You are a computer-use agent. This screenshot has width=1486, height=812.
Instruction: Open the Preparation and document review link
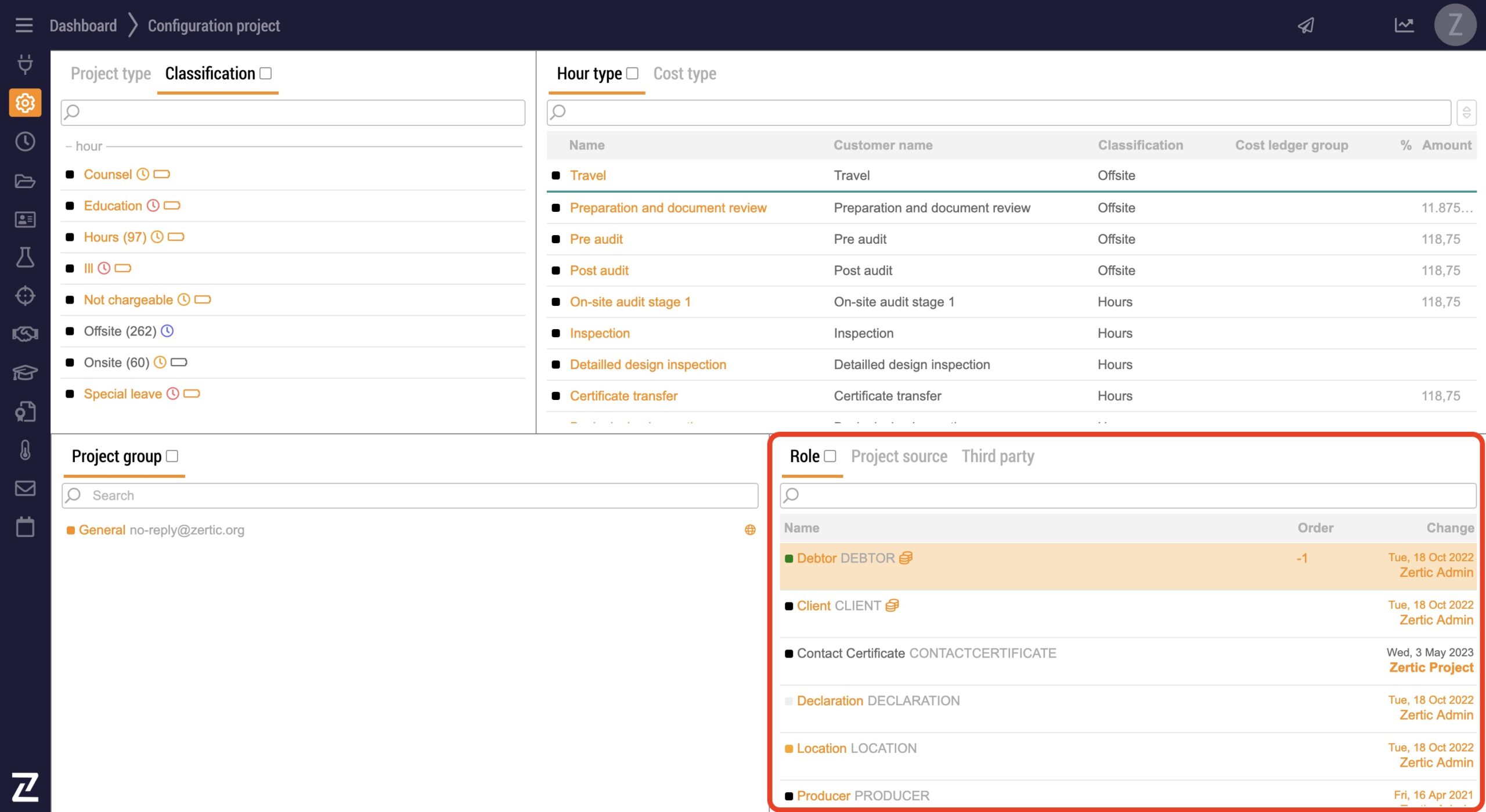(x=668, y=208)
